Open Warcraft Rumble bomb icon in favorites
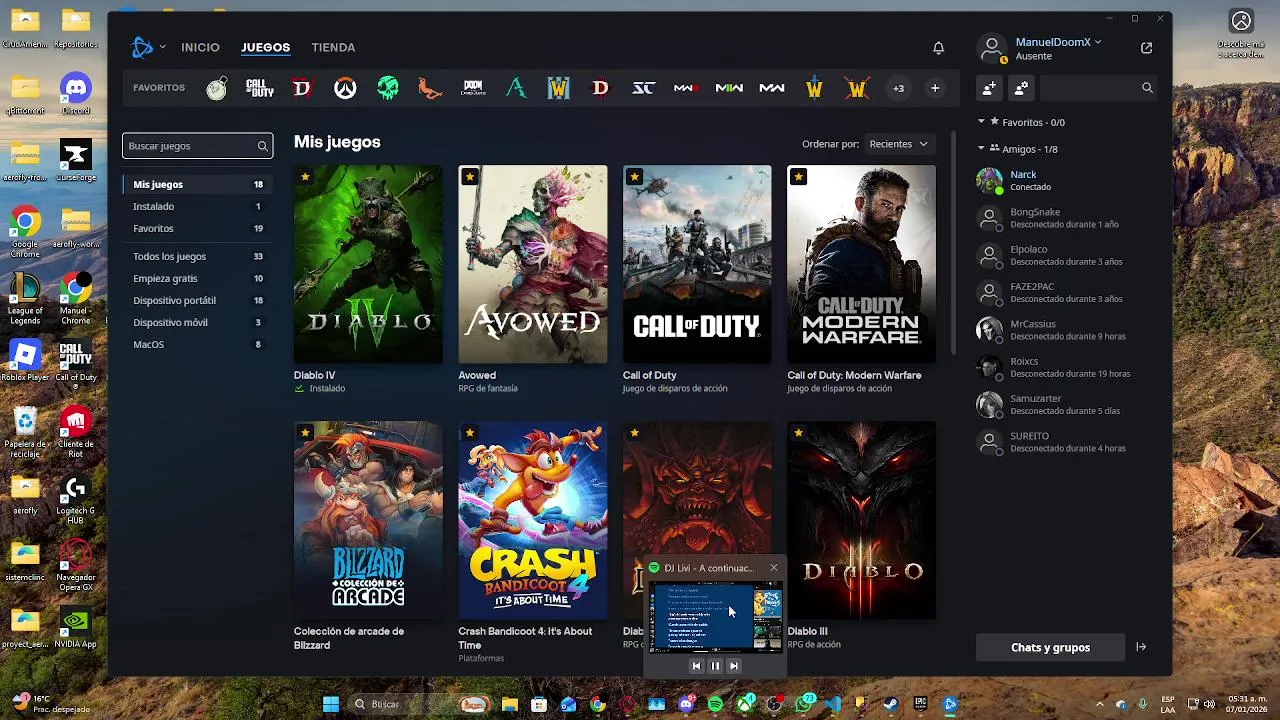1280x720 pixels. pyautogui.click(x=216, y=88)
